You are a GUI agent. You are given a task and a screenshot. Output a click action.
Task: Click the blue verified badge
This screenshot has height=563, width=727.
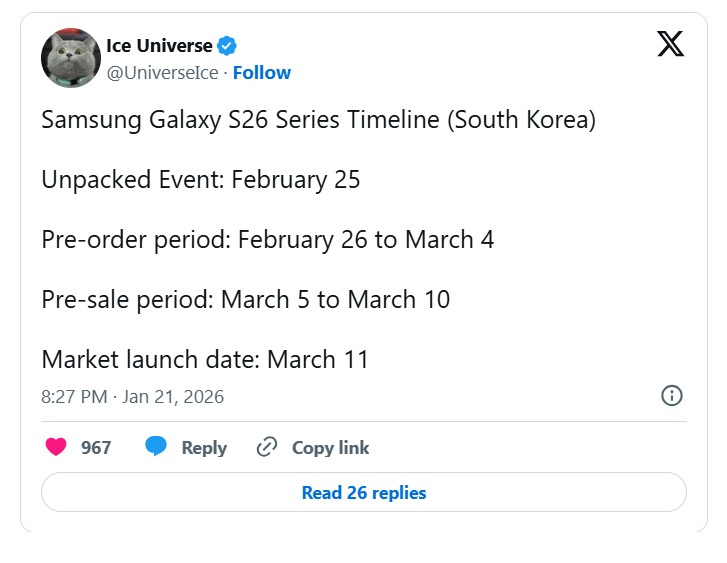[x=228, y=46]
